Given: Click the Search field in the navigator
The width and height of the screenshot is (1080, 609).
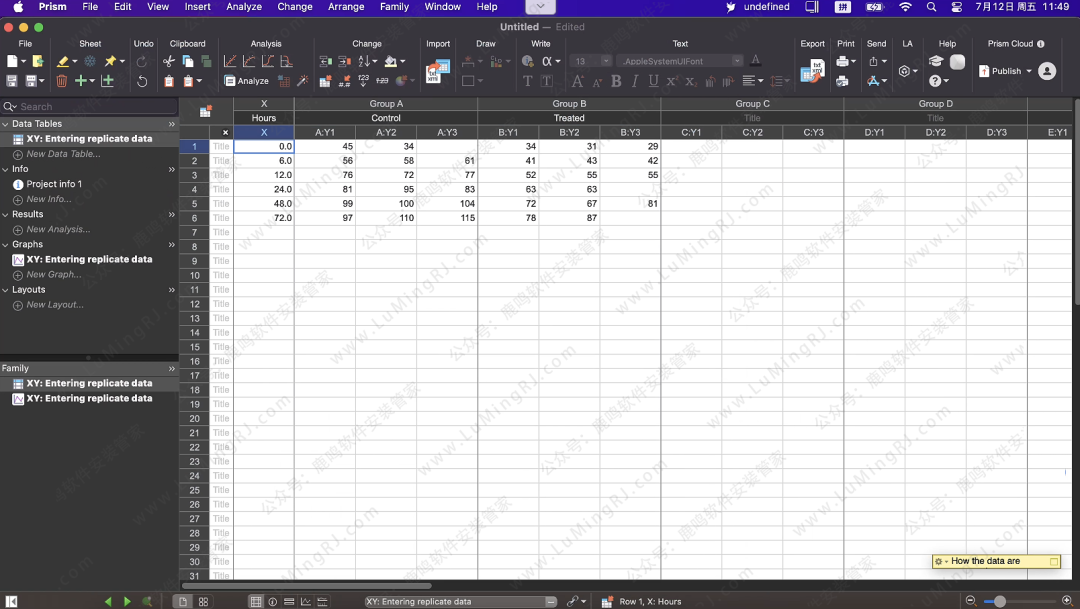Looking at the screenshot, I should [x=90, y=106].
